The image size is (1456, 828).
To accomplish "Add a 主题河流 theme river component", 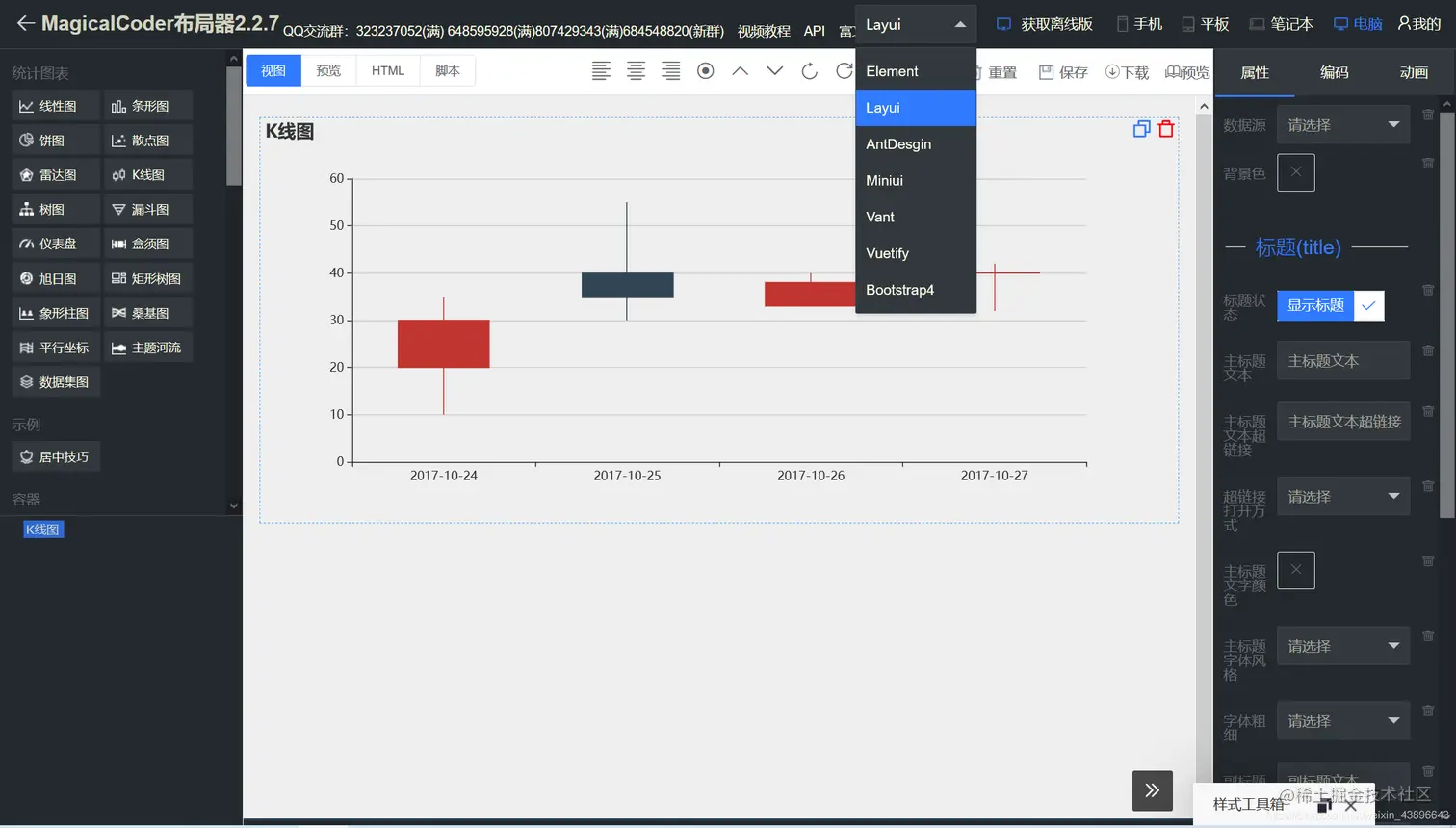I will point(148,348).
